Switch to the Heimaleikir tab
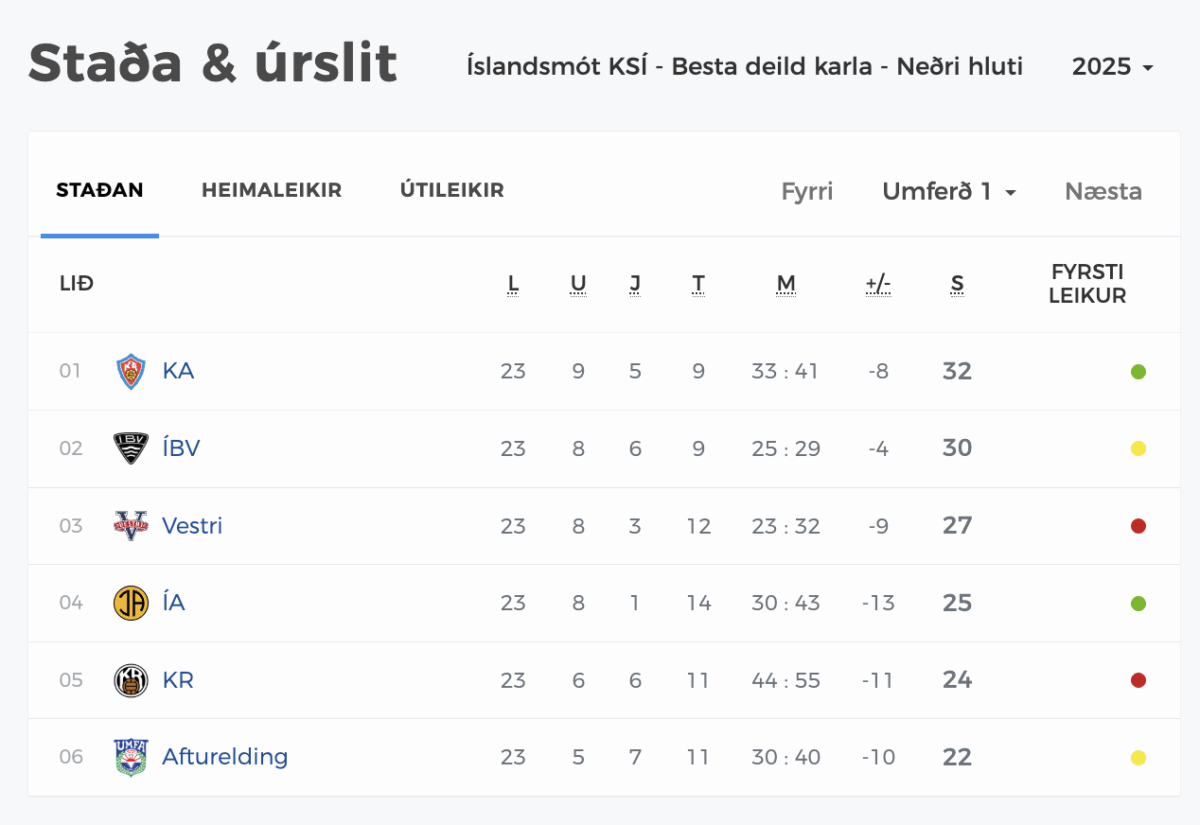Viewport: 1200px width, 825px height. pyautogui.click(x=272, y=190)
